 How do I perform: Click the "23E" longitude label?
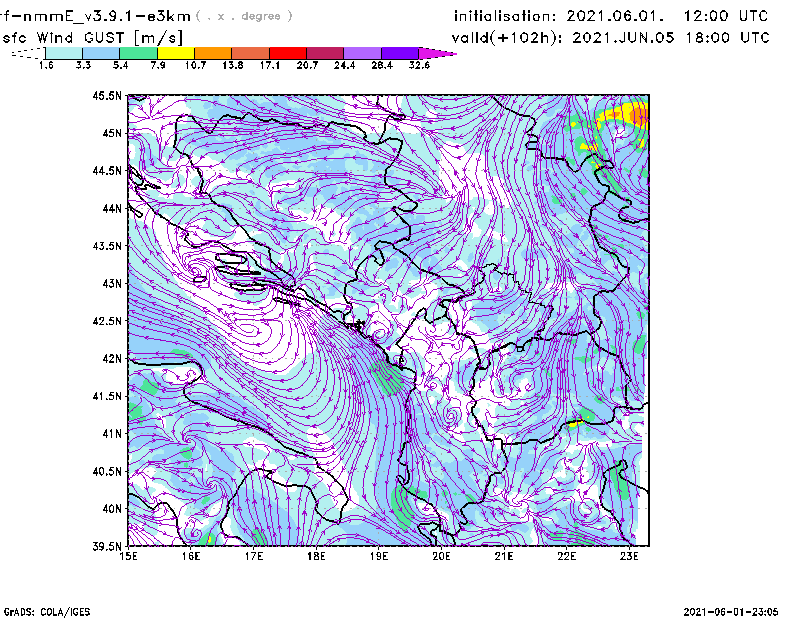pos(629,556)
